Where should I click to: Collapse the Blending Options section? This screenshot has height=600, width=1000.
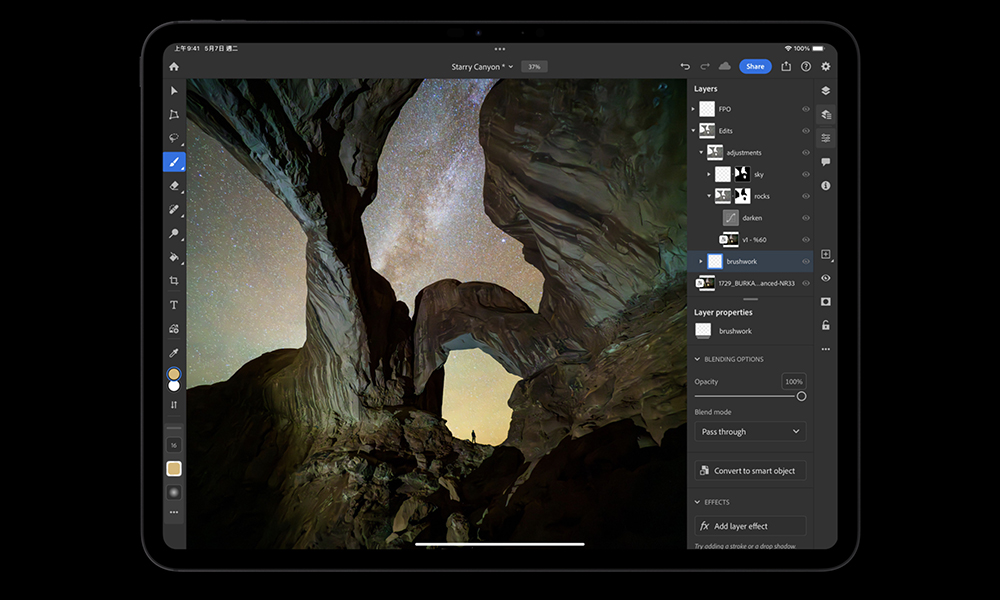pos(697,359)
